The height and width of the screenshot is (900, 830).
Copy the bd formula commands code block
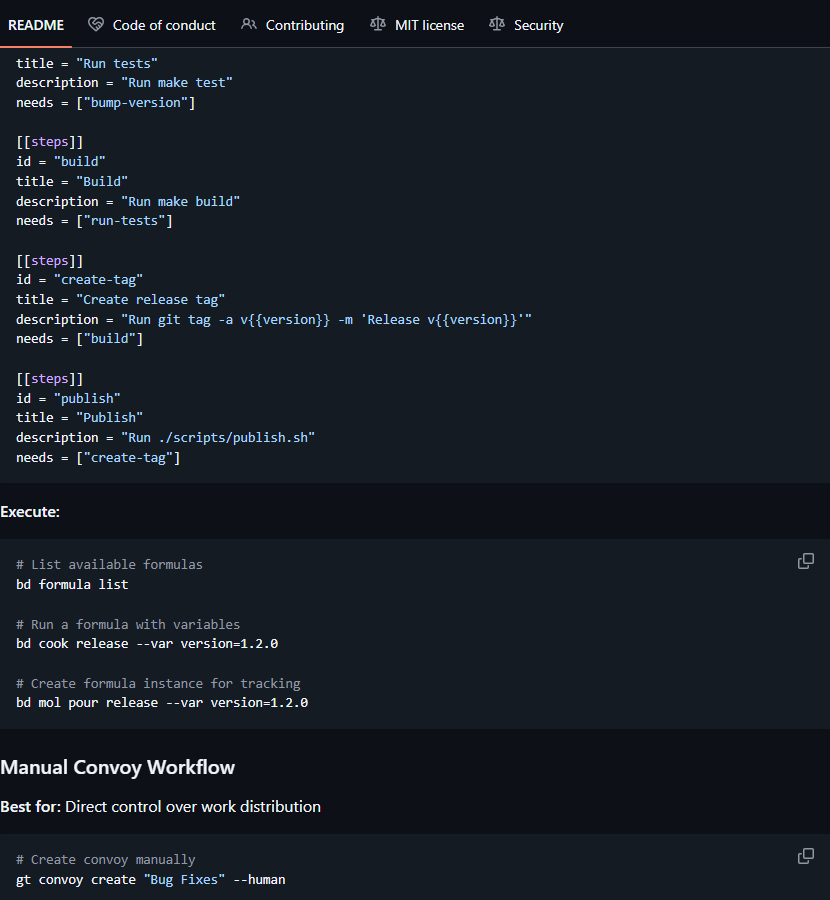point(806,561)
